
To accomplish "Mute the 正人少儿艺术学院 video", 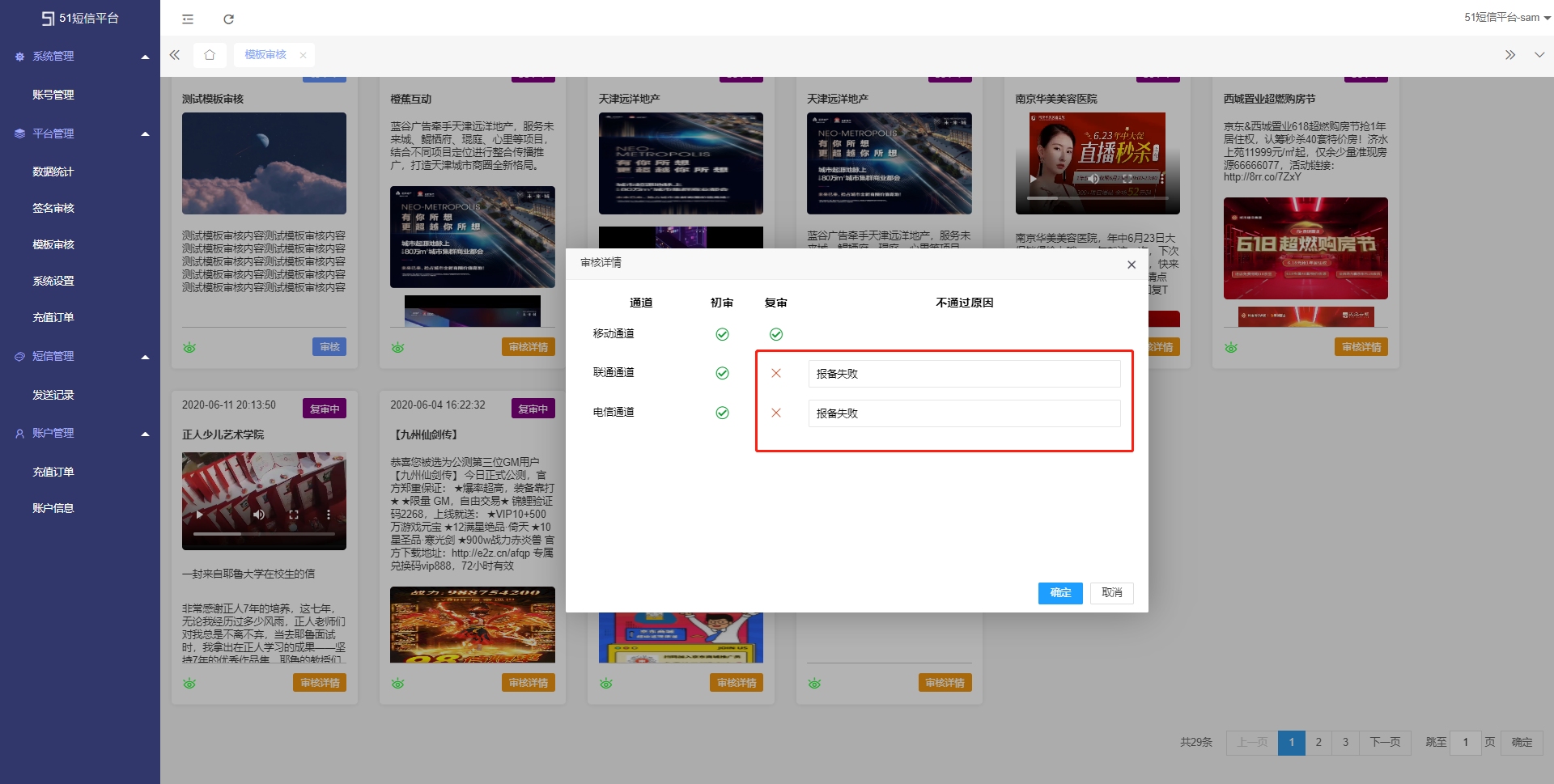I will point(259,515).
